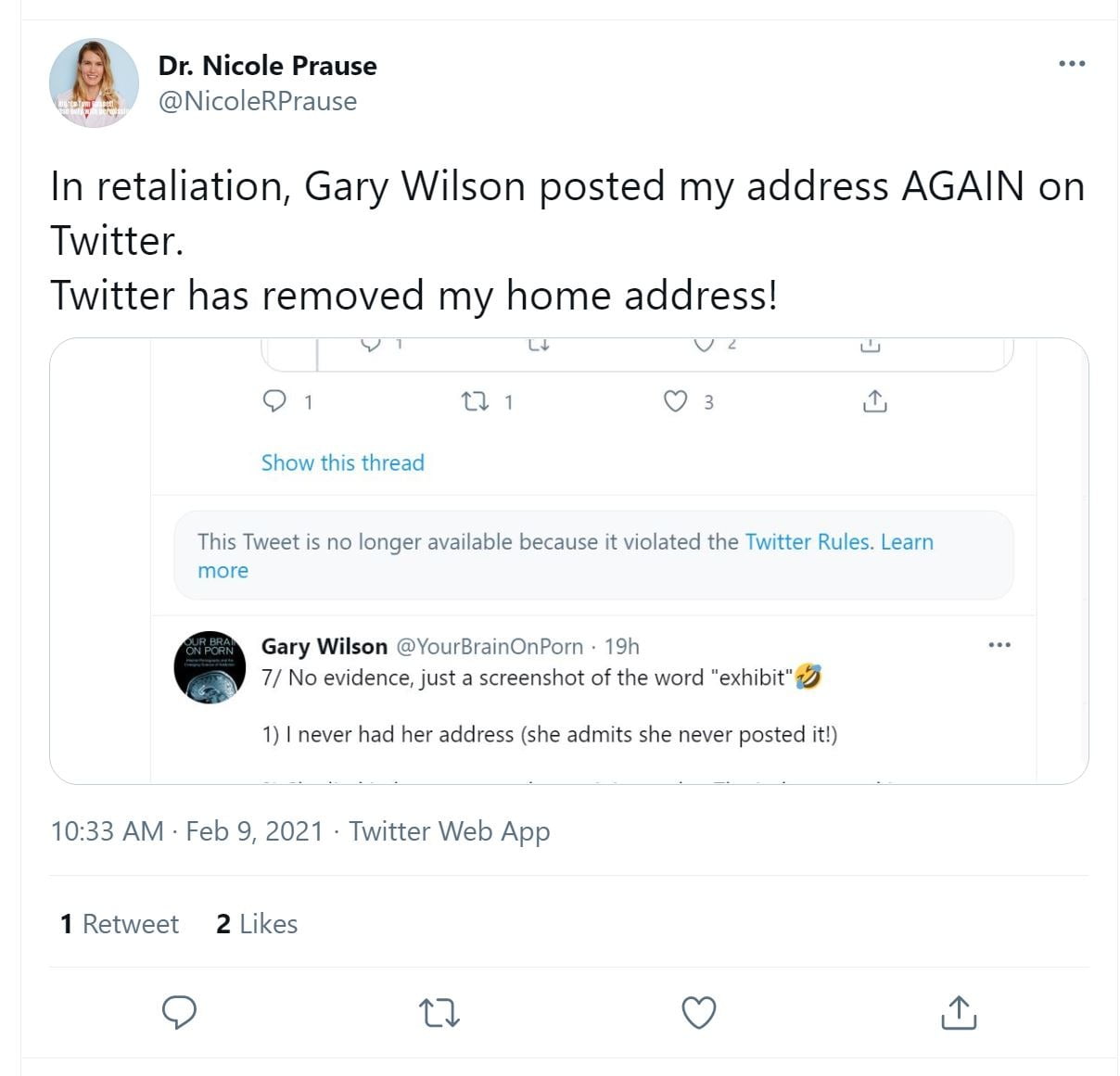Click the retweet icon below the tweet

[x=439, y=1012]
